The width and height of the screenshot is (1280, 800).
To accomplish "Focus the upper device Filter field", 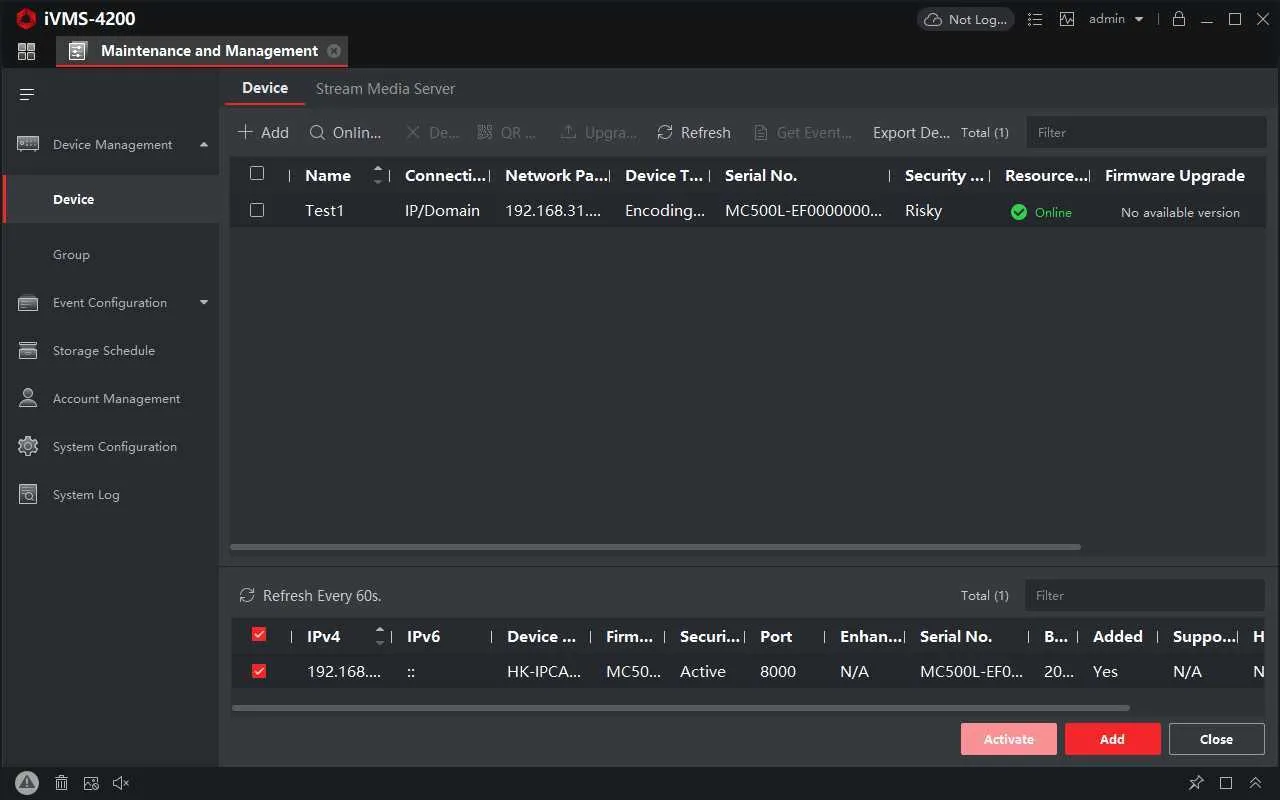I will pyautogui.click(x=1146, y=132).
